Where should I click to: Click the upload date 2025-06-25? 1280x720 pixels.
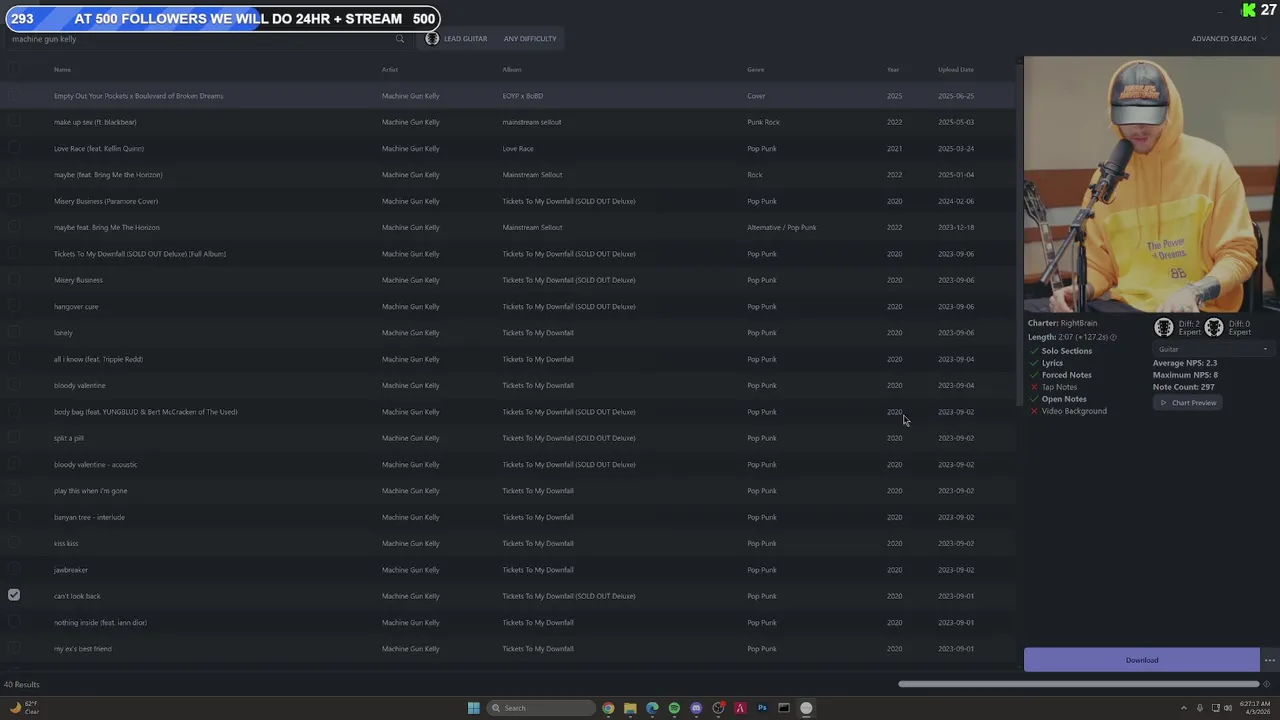pos(956,96)
